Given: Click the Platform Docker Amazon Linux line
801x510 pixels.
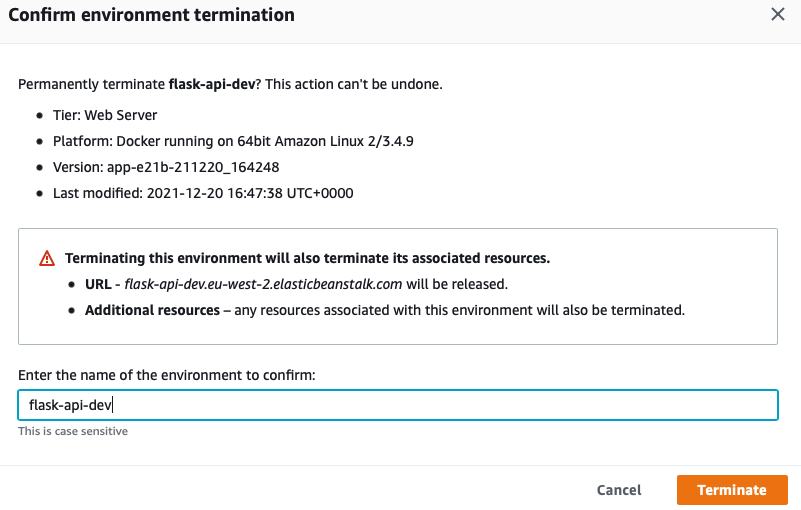Looking at the screenshot, I should pyautogui.click(x=233, y=141).
